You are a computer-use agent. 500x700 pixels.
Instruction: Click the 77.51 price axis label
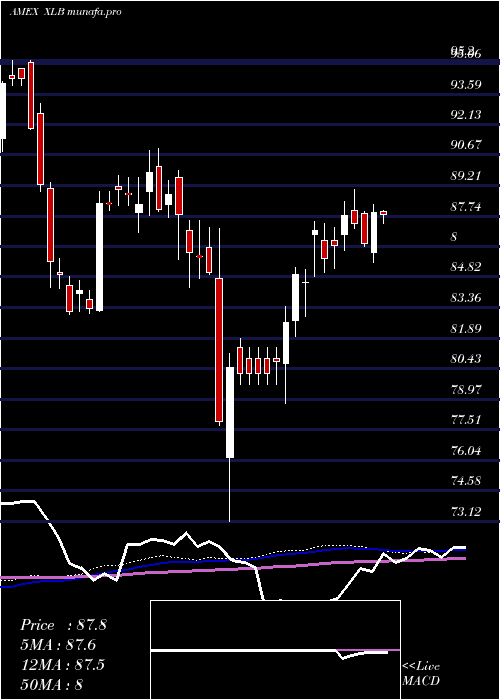[466, 420]
